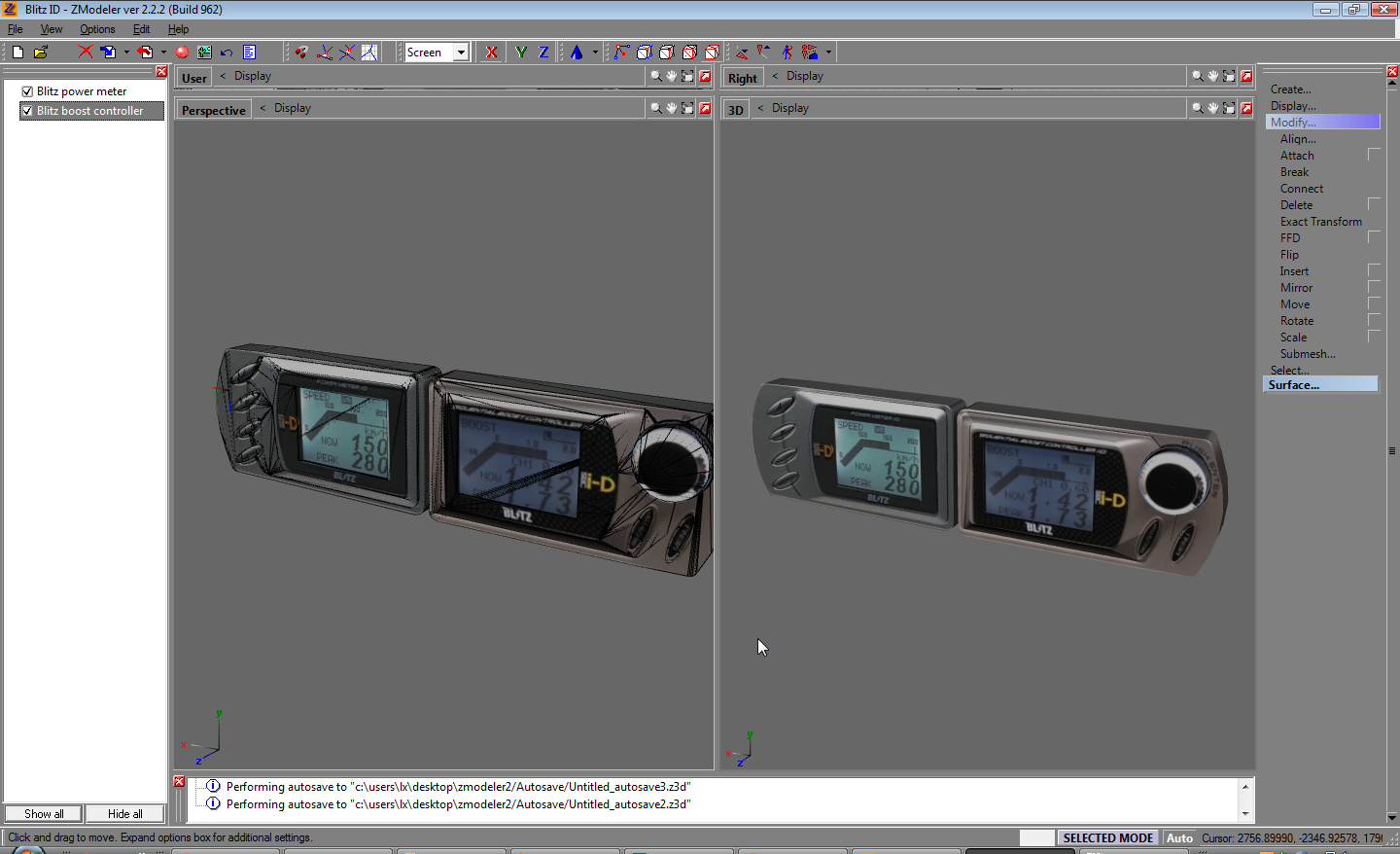Click zoom-extents icon in Right viewport
Image resolution: width=1400 pixels, height=854 pixels.
(x=1229, y=76)
